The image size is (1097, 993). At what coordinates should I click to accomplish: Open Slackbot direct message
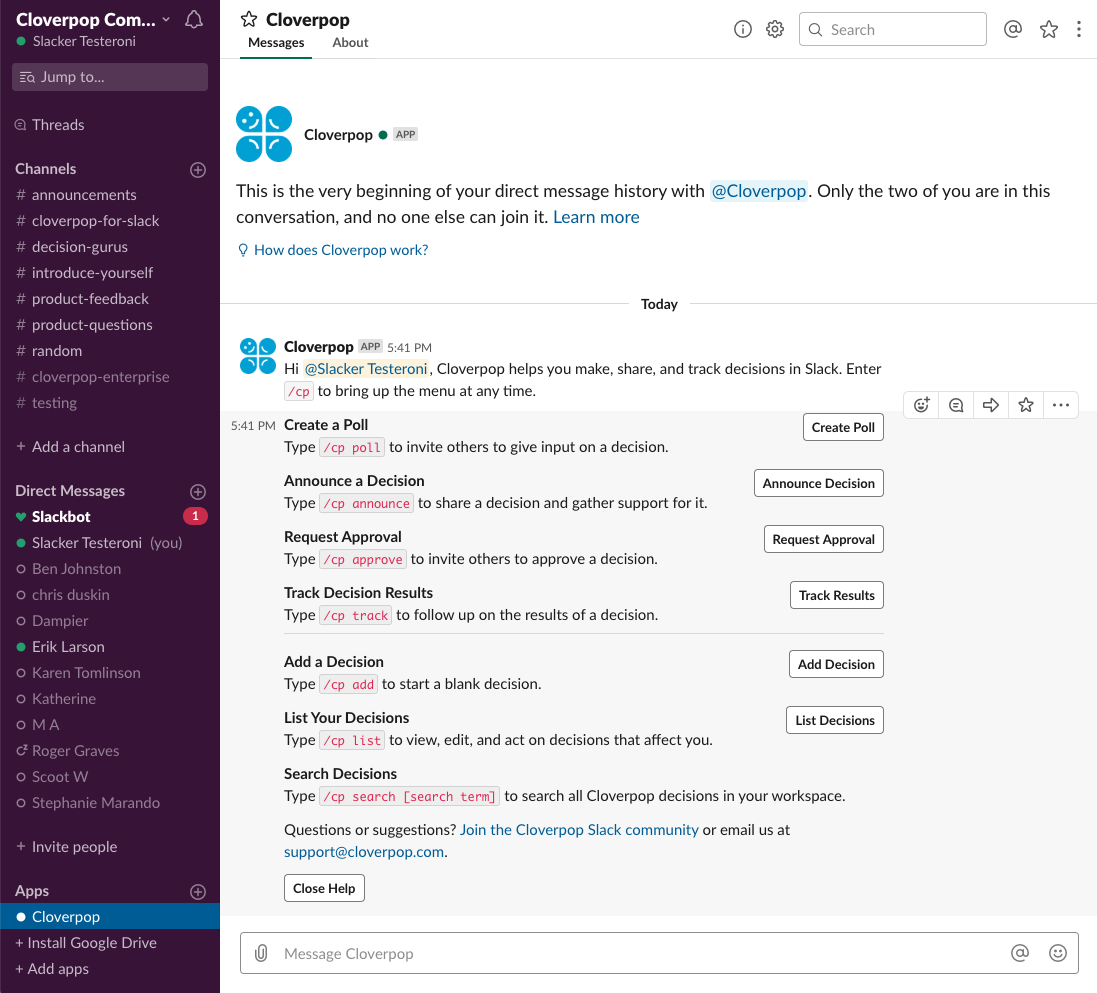pos(110,516)
